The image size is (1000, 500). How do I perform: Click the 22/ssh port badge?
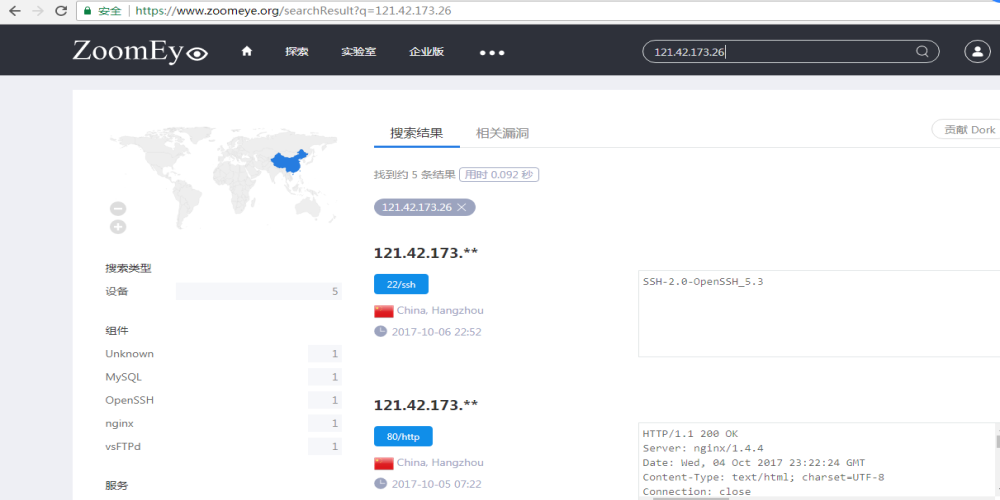coord(401,284)
